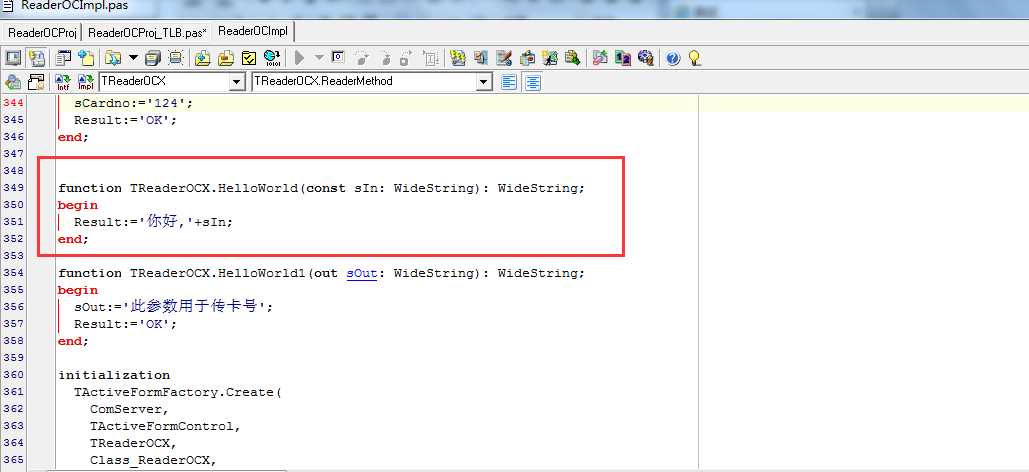1029x472 pixels.
Task: Click the New Items icon with plus sign
Action: click(86, 58)
